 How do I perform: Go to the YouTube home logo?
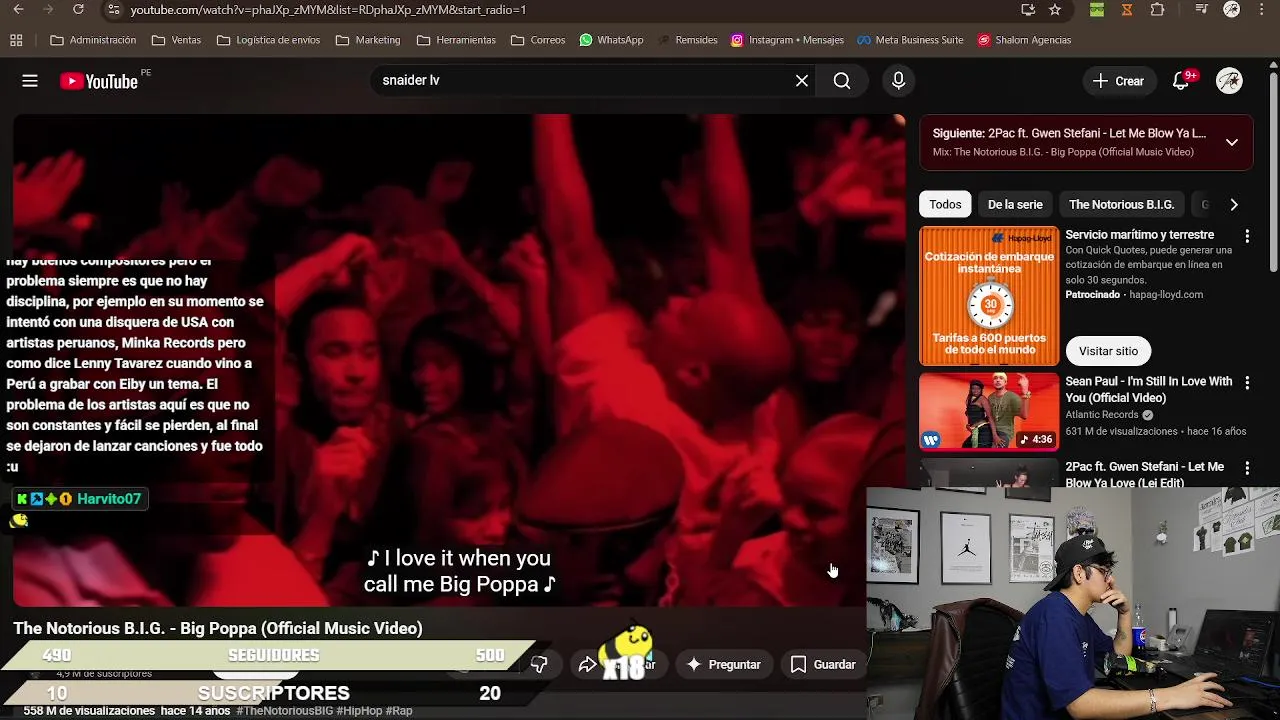click(99, 82)
